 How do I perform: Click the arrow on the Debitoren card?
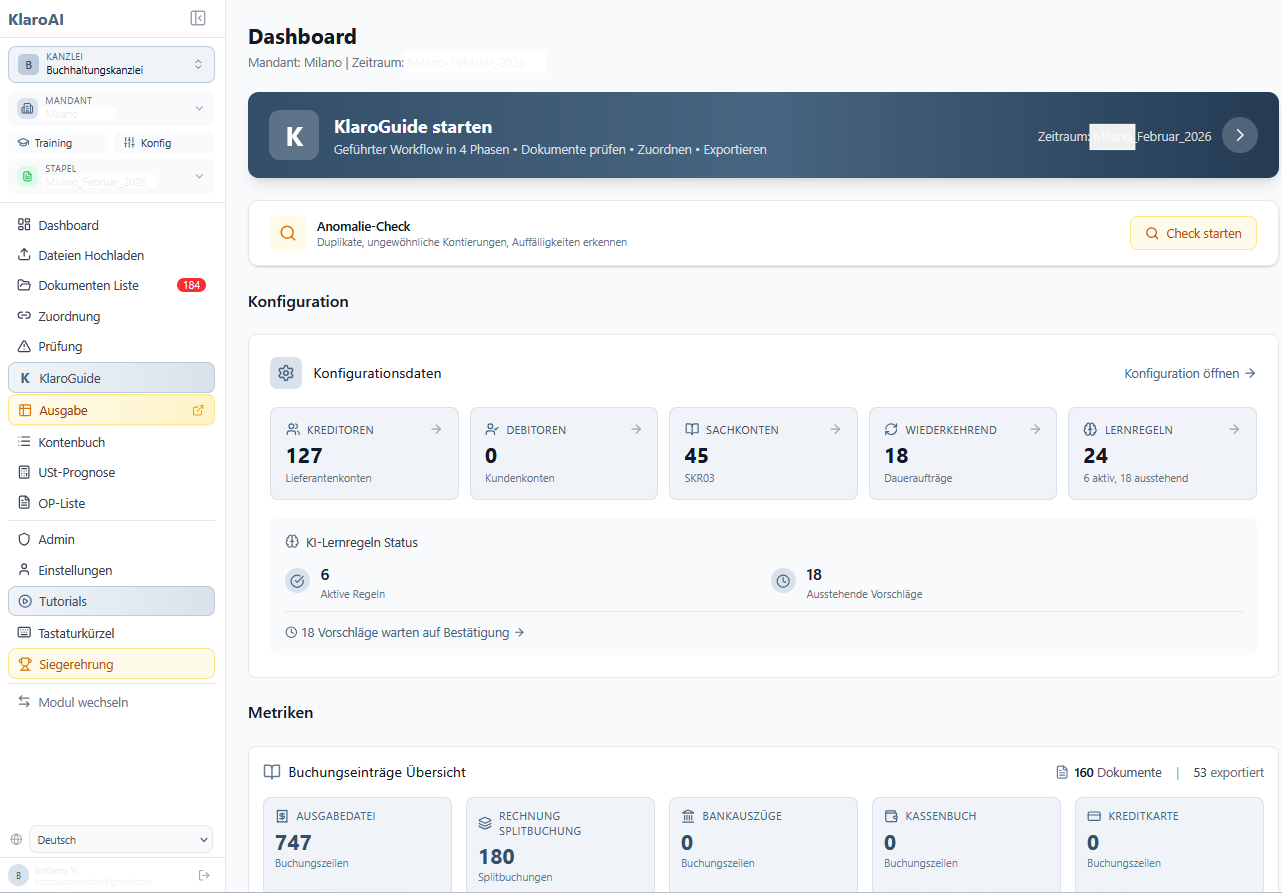[x=636, y=429]
